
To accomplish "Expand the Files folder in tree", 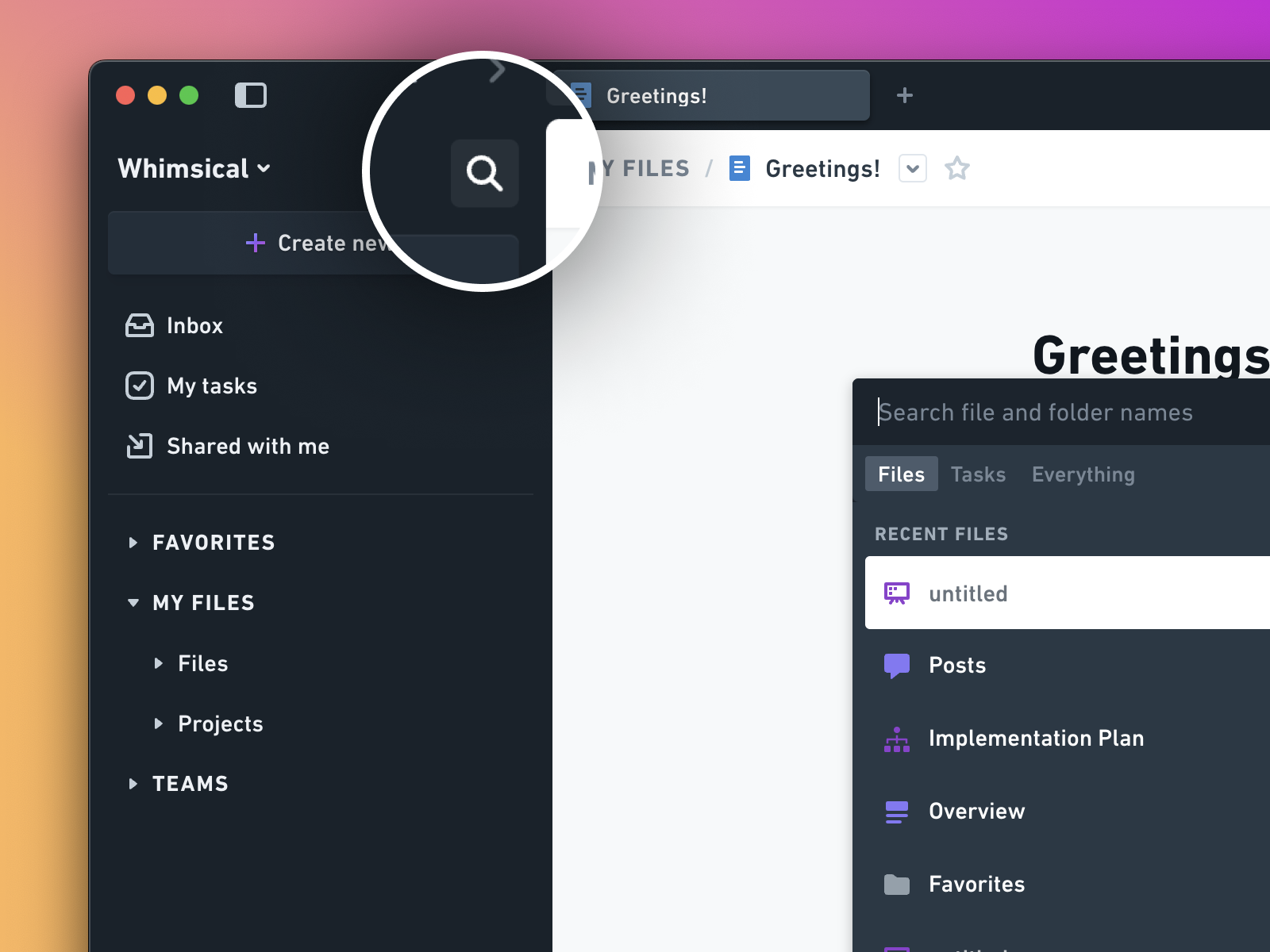I will pos(159,663).
